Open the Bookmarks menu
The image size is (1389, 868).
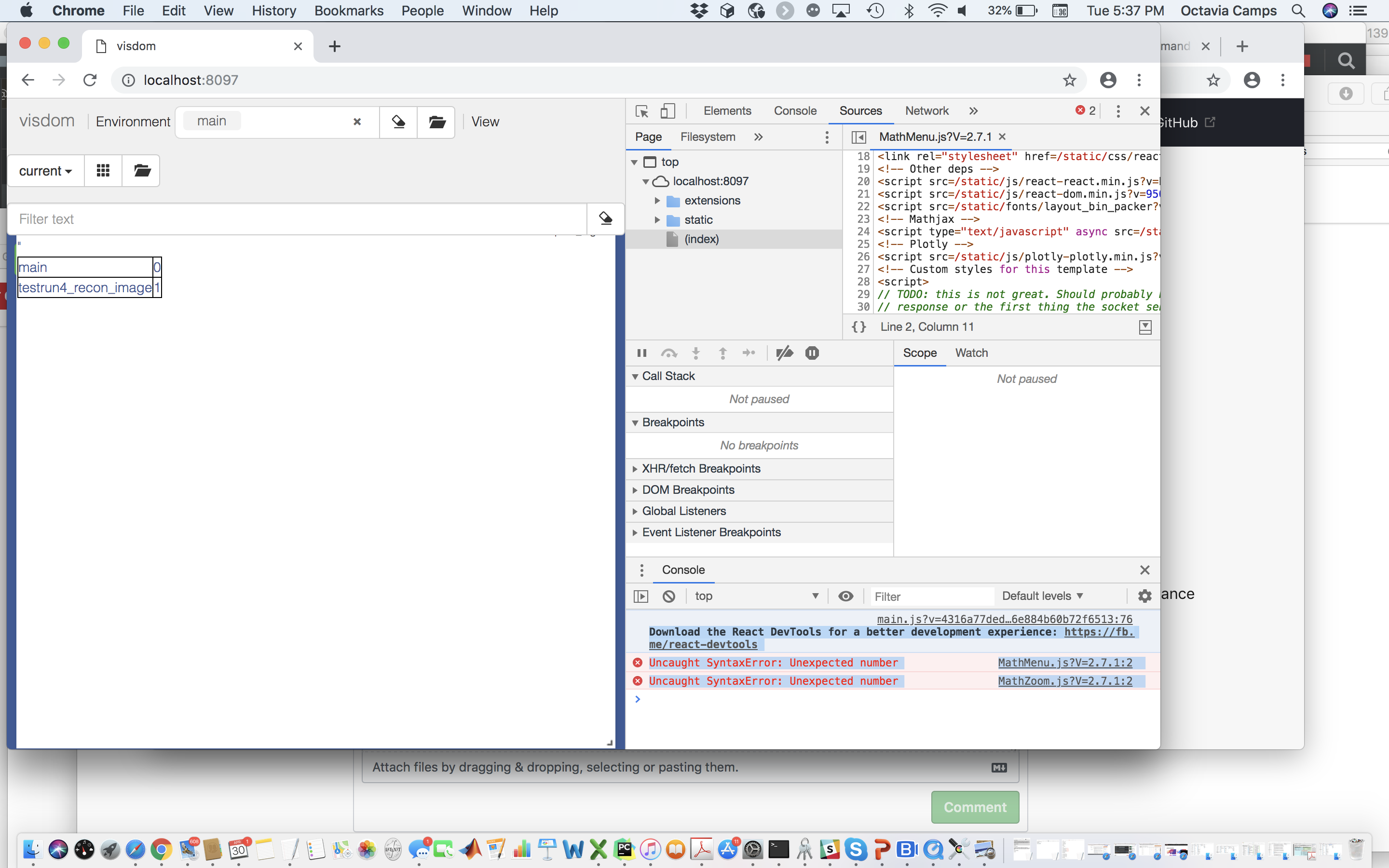[x=348, y=10]
